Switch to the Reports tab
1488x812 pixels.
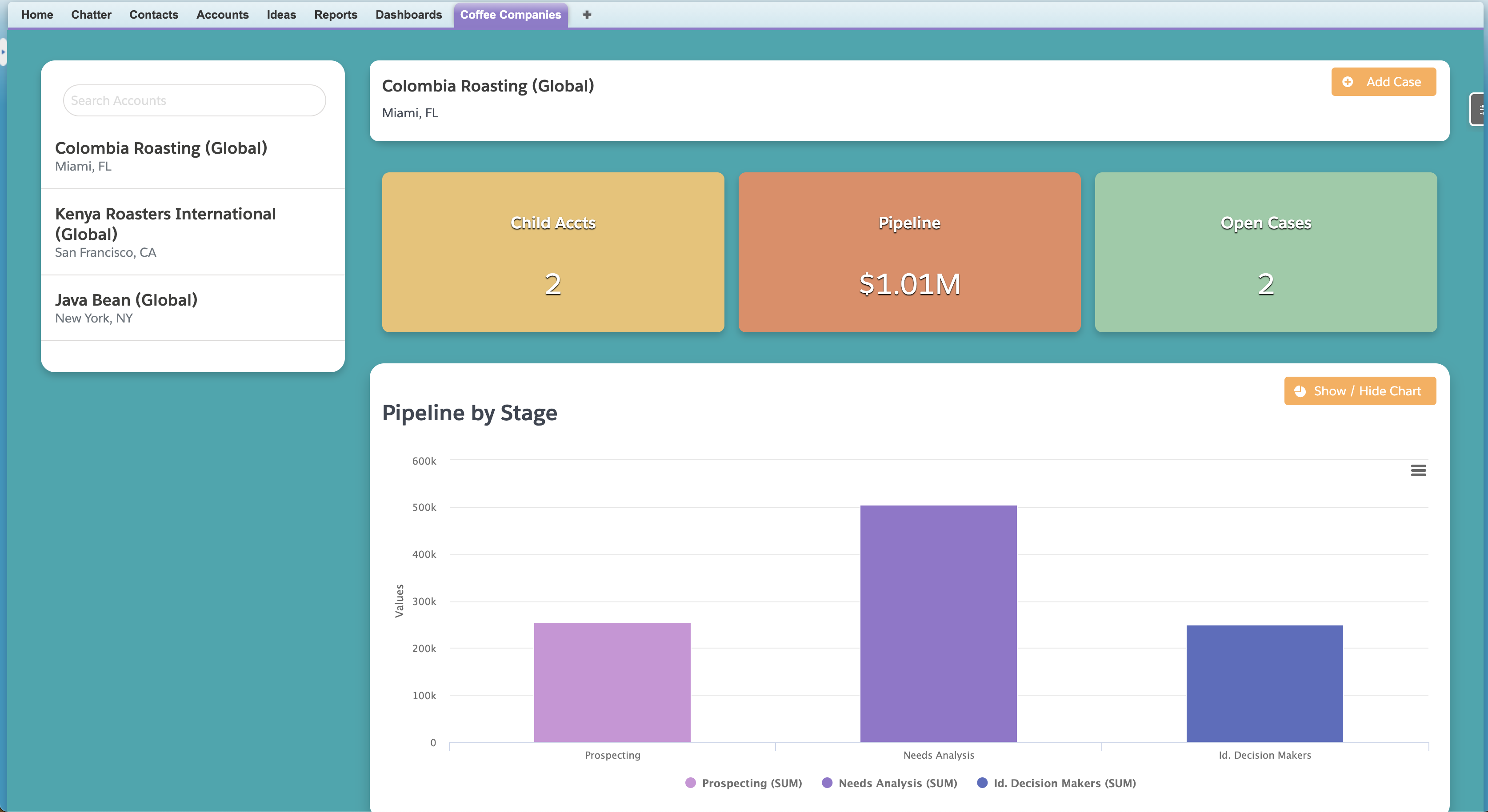point(336,15)
